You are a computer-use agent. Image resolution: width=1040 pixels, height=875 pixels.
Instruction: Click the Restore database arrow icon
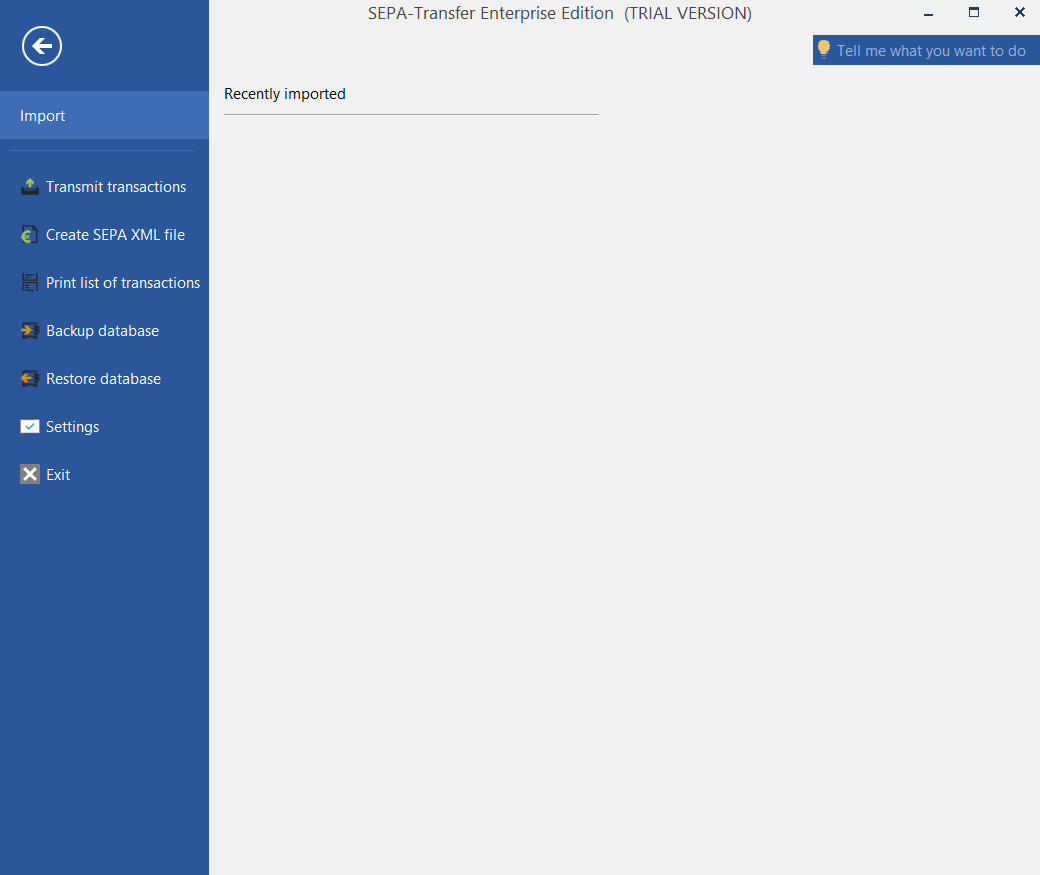click(x=29, y=379)
